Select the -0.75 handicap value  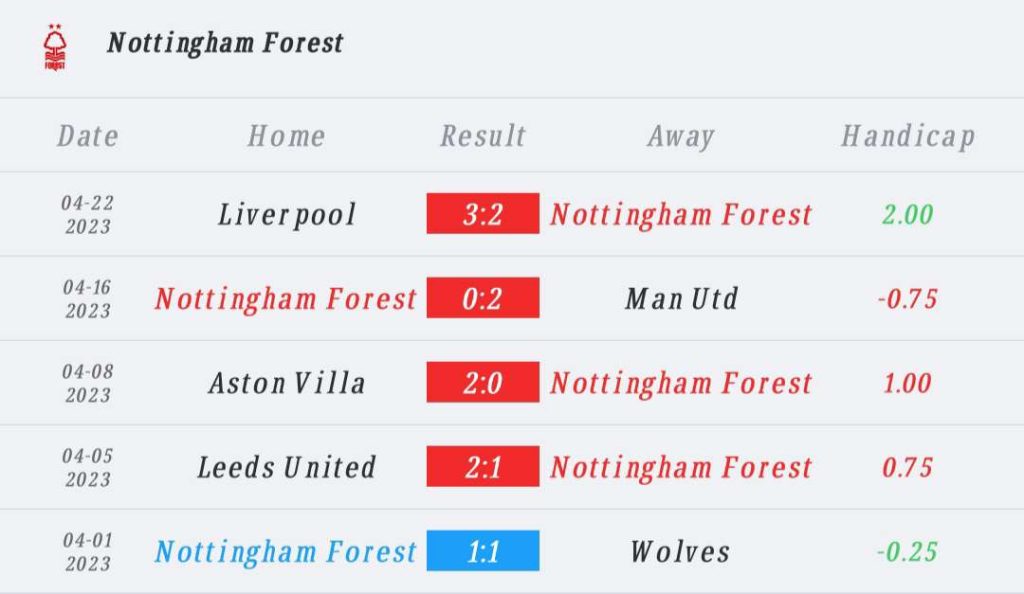(908, 299)
